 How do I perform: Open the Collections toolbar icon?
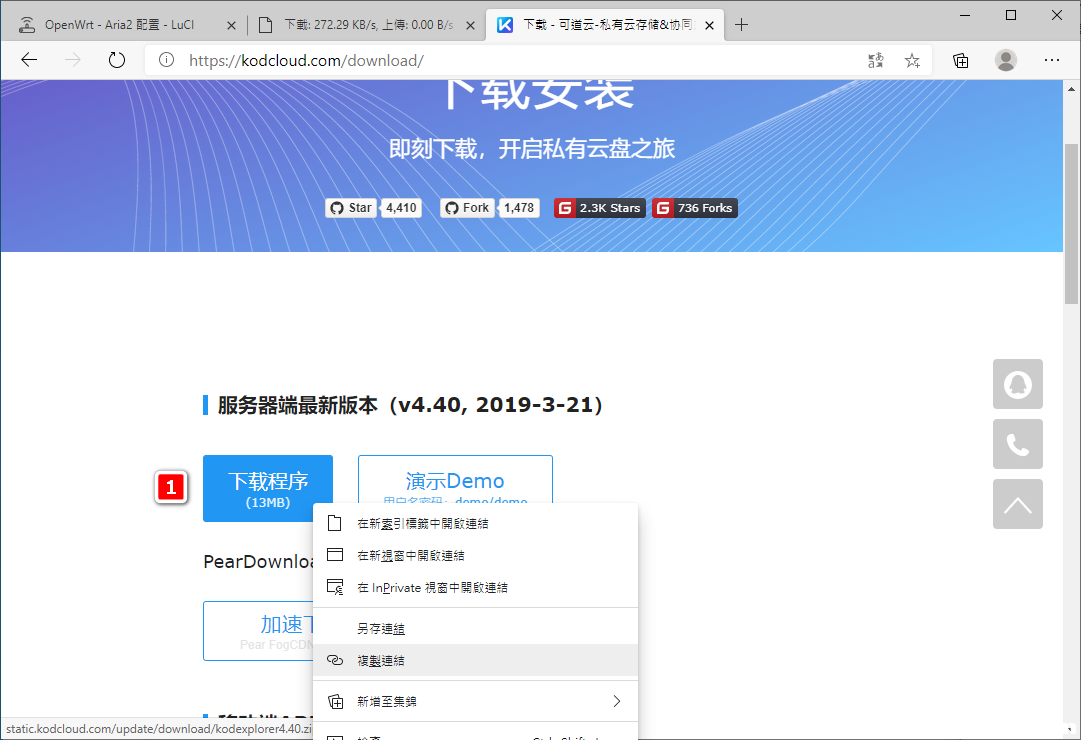(960, 60)
